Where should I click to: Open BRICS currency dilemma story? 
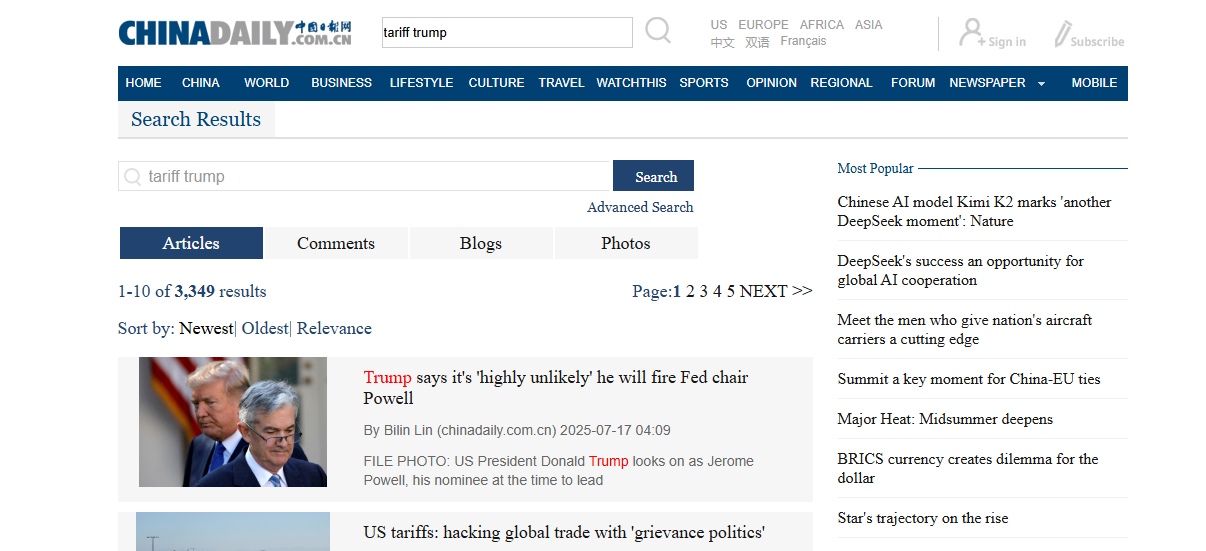coord(968,468)
